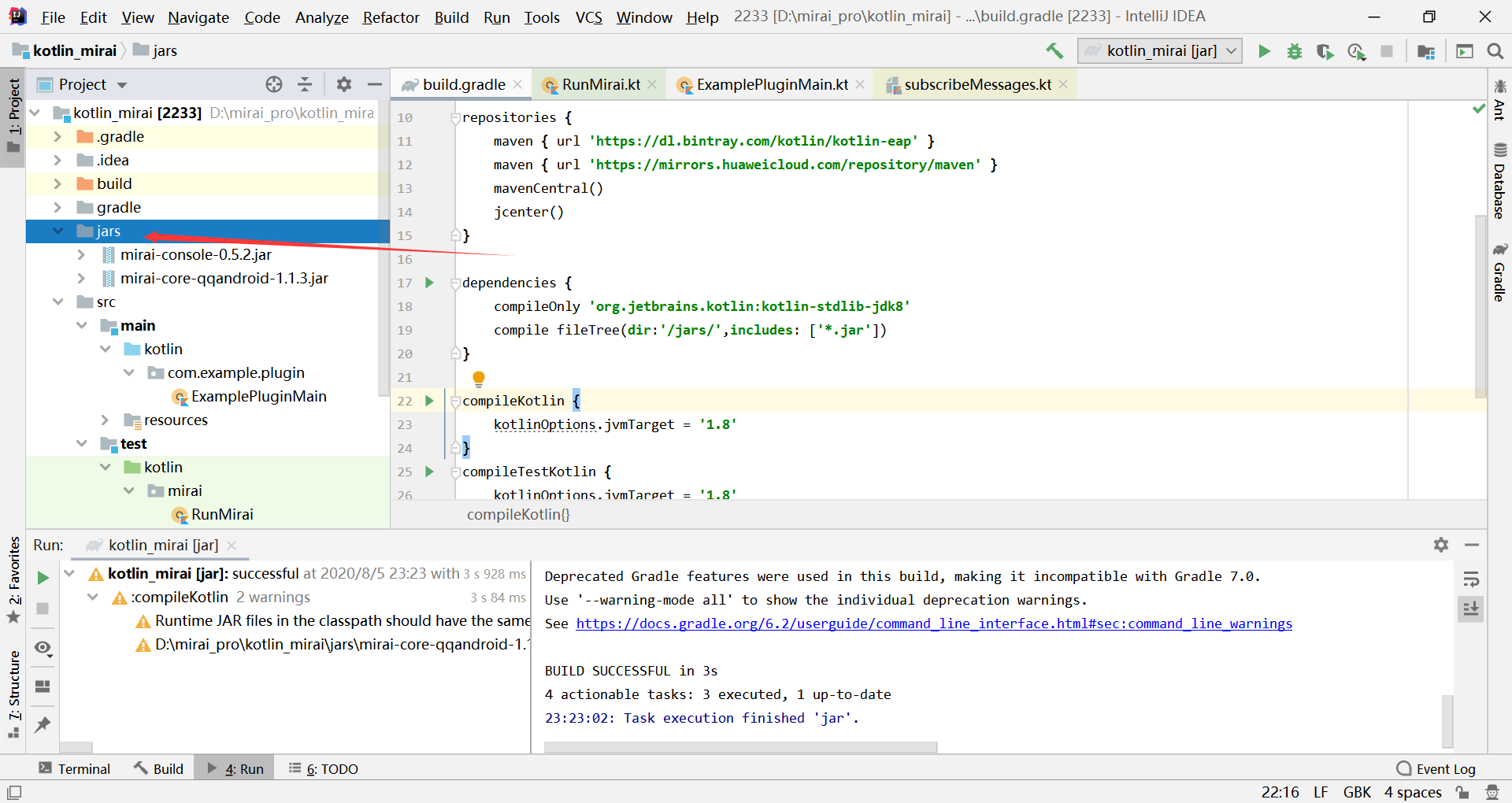The height and width of the screenshot is (803, 1512).
Task: Open the 6: TODO tool window
Action: click(323, 769)
